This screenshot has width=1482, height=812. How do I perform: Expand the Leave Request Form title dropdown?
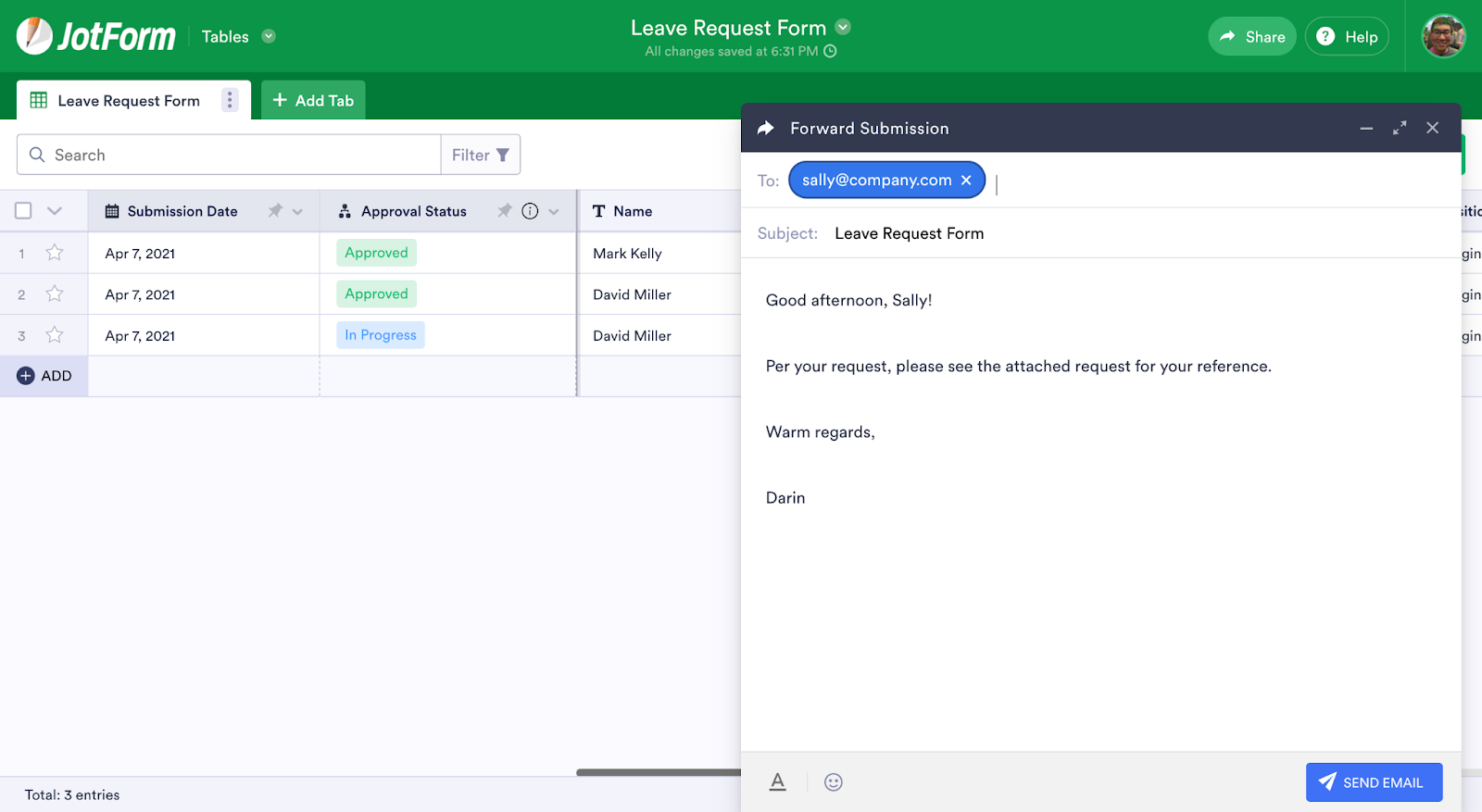coord(843,27)
